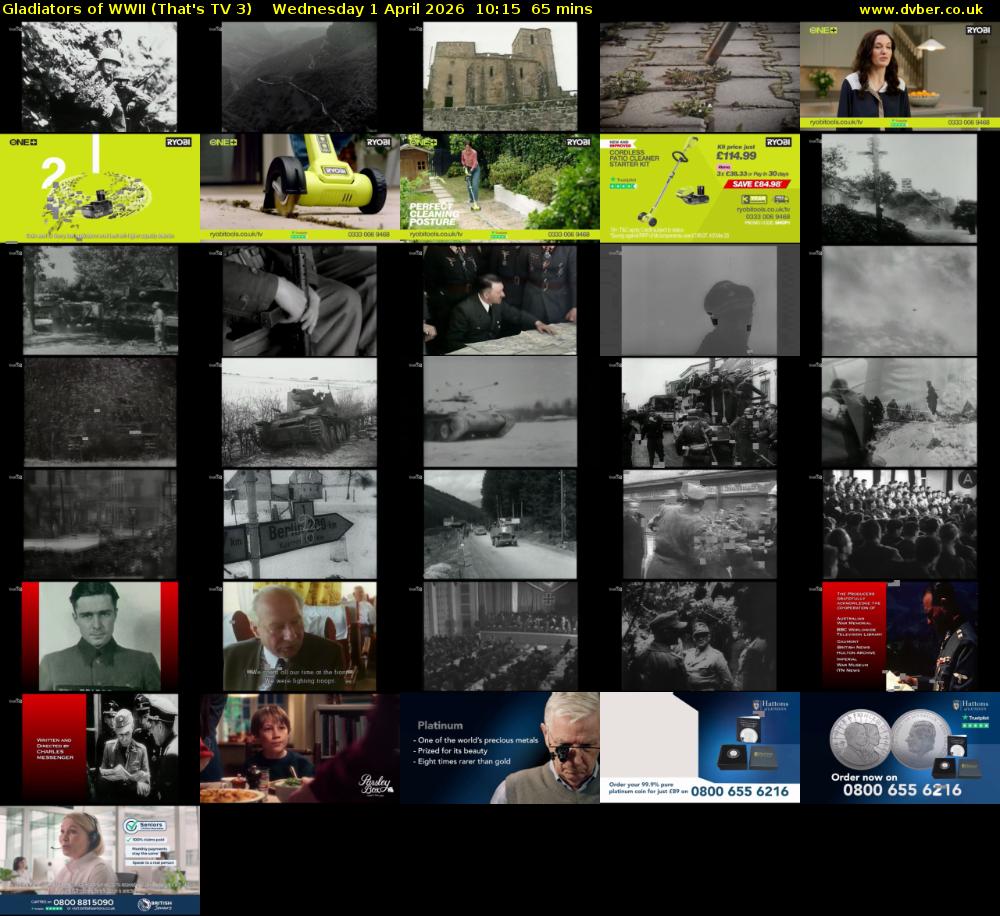Select the elderly man interview thumbnail

click(299, 636)
